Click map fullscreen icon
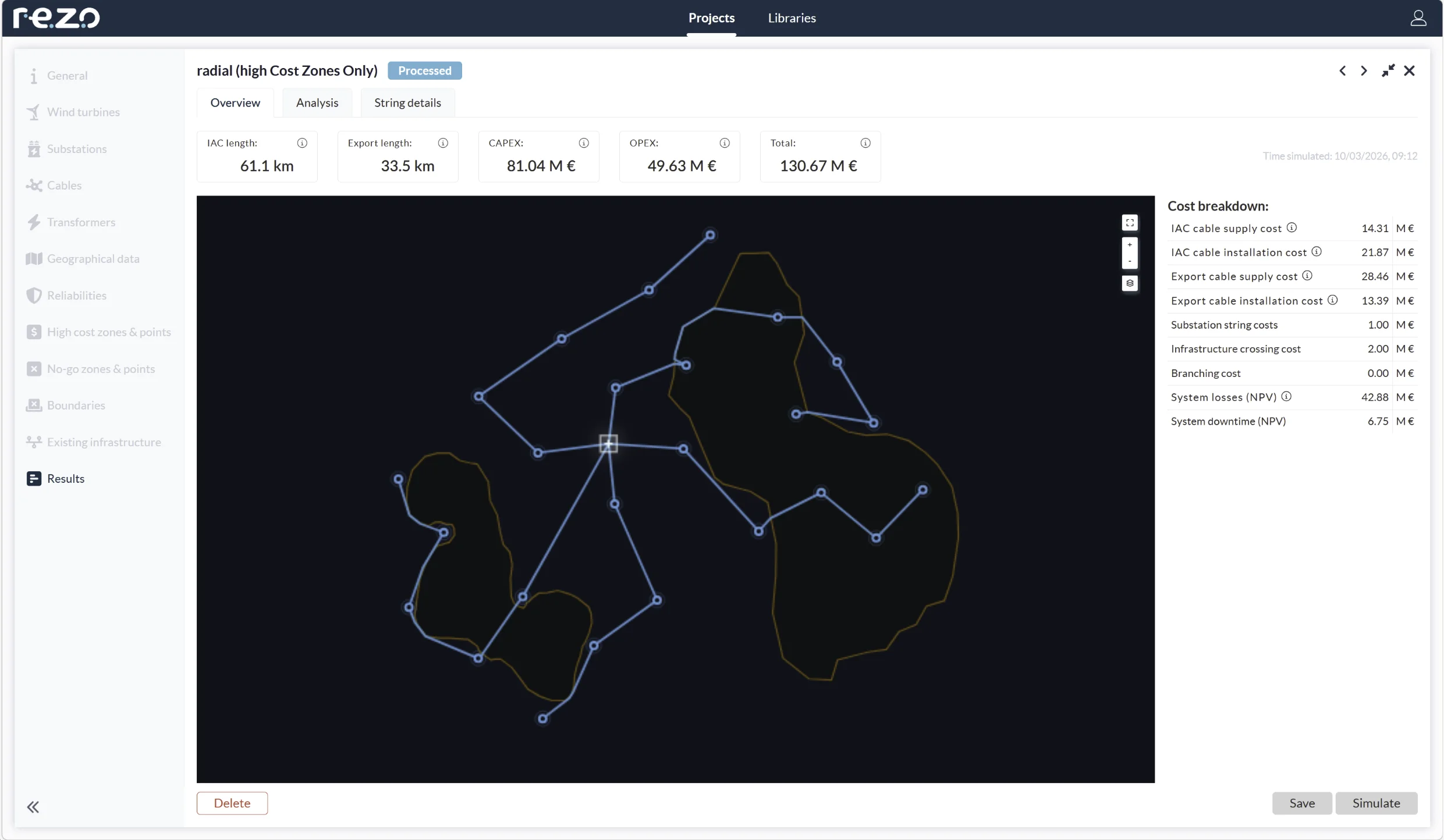 [1129, 223]
